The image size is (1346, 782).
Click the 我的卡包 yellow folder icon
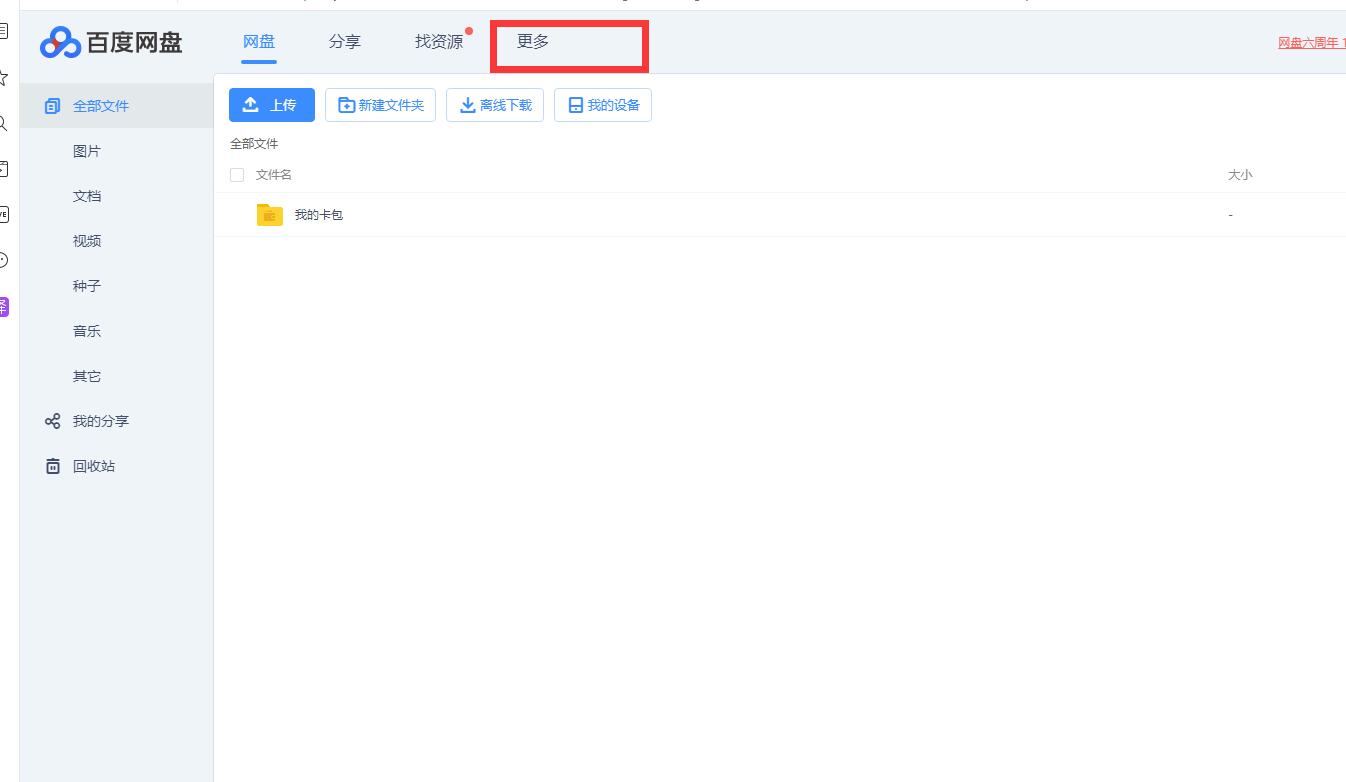click(270, 214)
